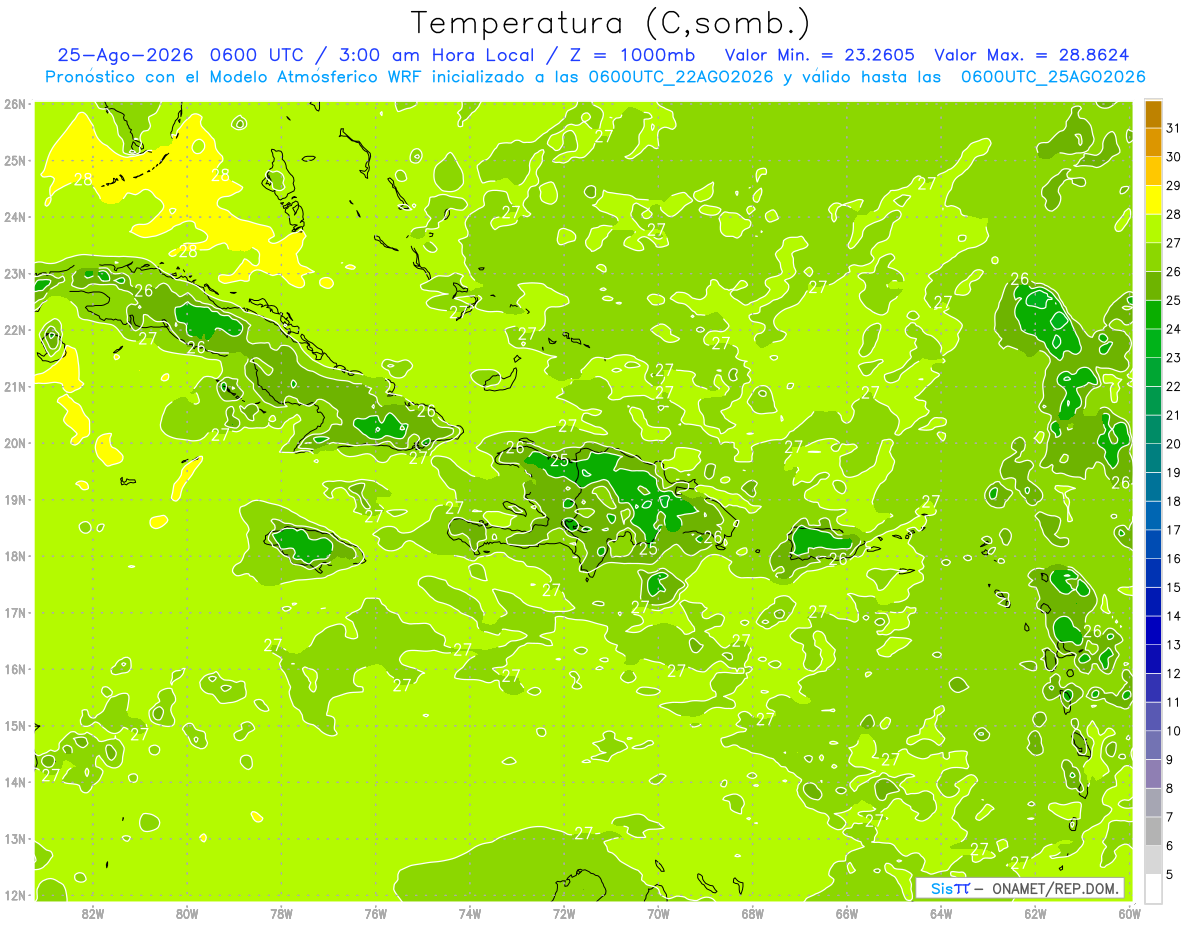Click the value 29 on the color bar

click(x=1174, y=186)
